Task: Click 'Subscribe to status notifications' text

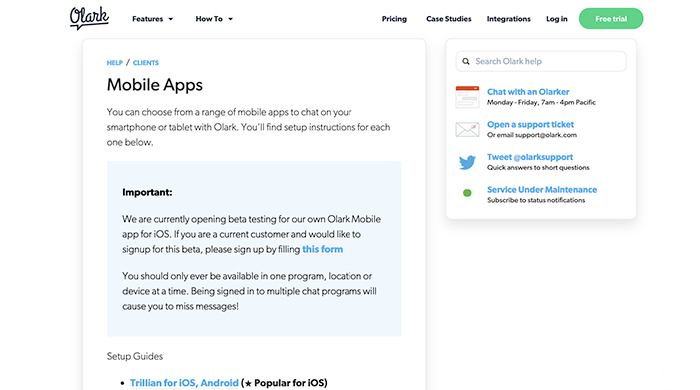Action: [536, 200]
